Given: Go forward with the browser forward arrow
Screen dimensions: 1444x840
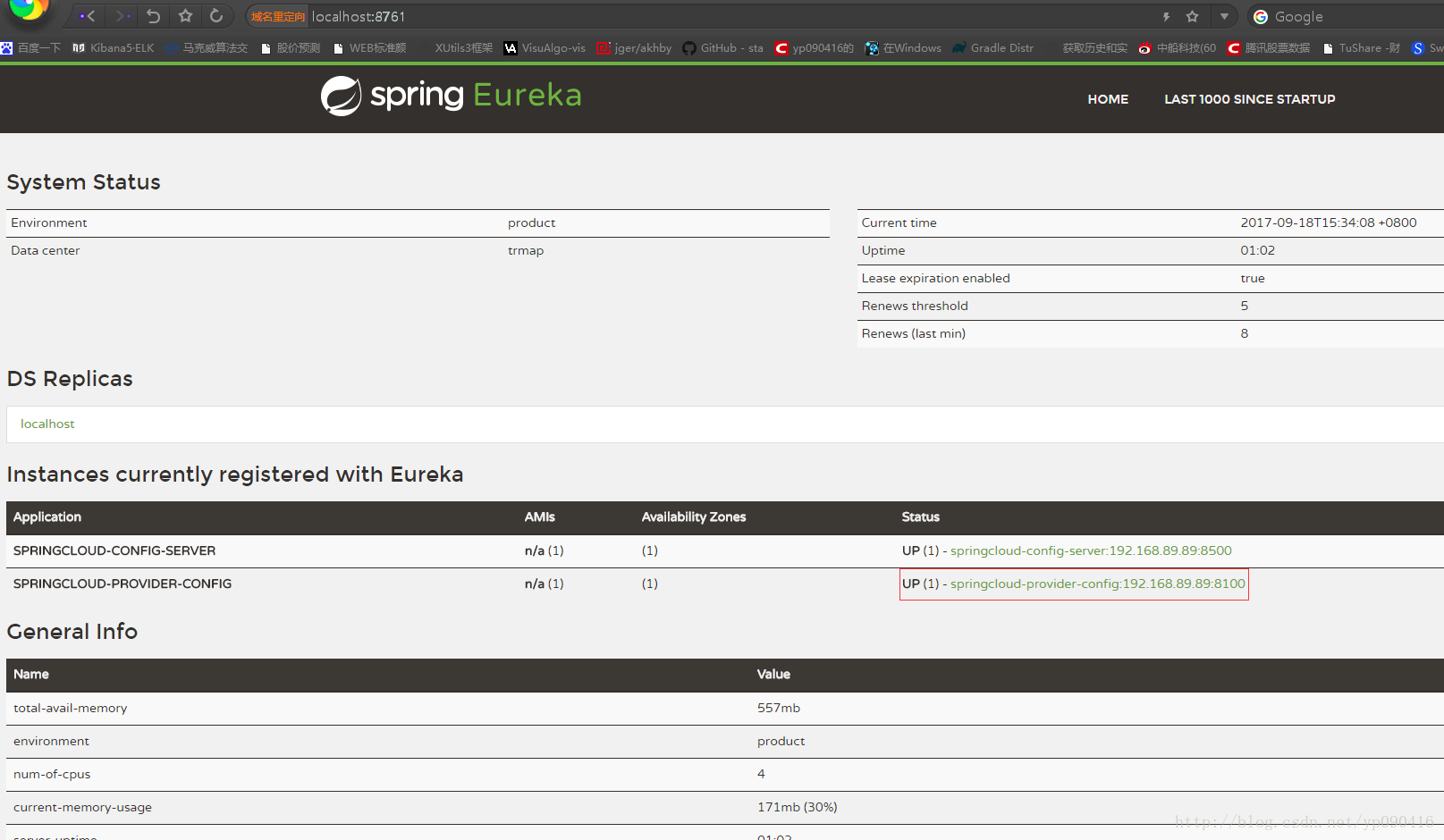Looking at the screenshot, I should (x=122, y=16).
